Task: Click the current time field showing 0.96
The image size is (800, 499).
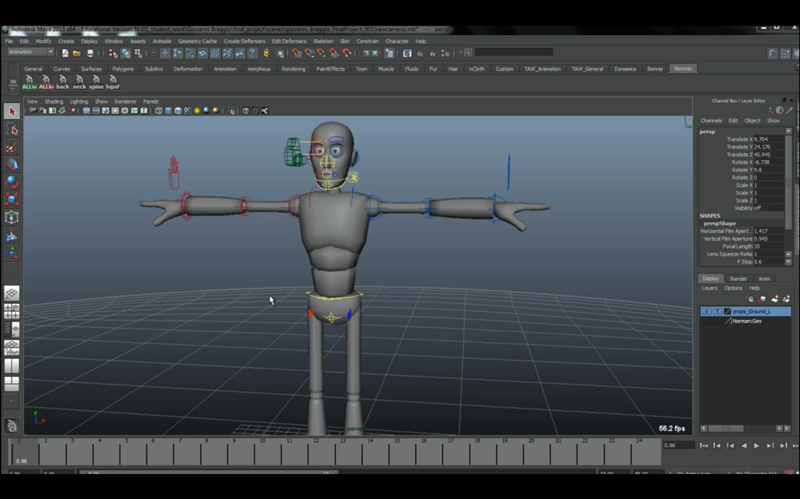Action: tap(679, 445)
